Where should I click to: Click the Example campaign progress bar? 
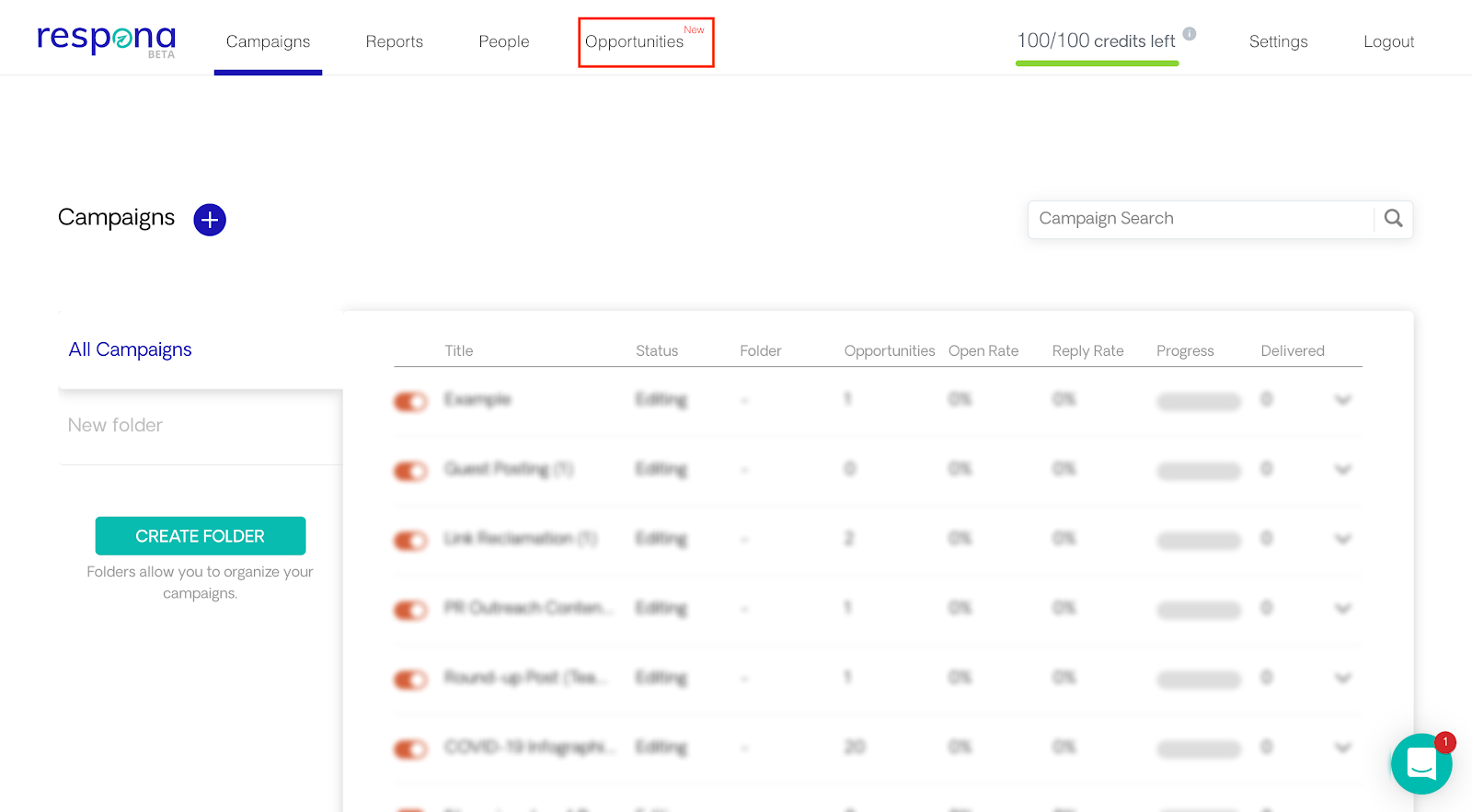pos(1199,401)
